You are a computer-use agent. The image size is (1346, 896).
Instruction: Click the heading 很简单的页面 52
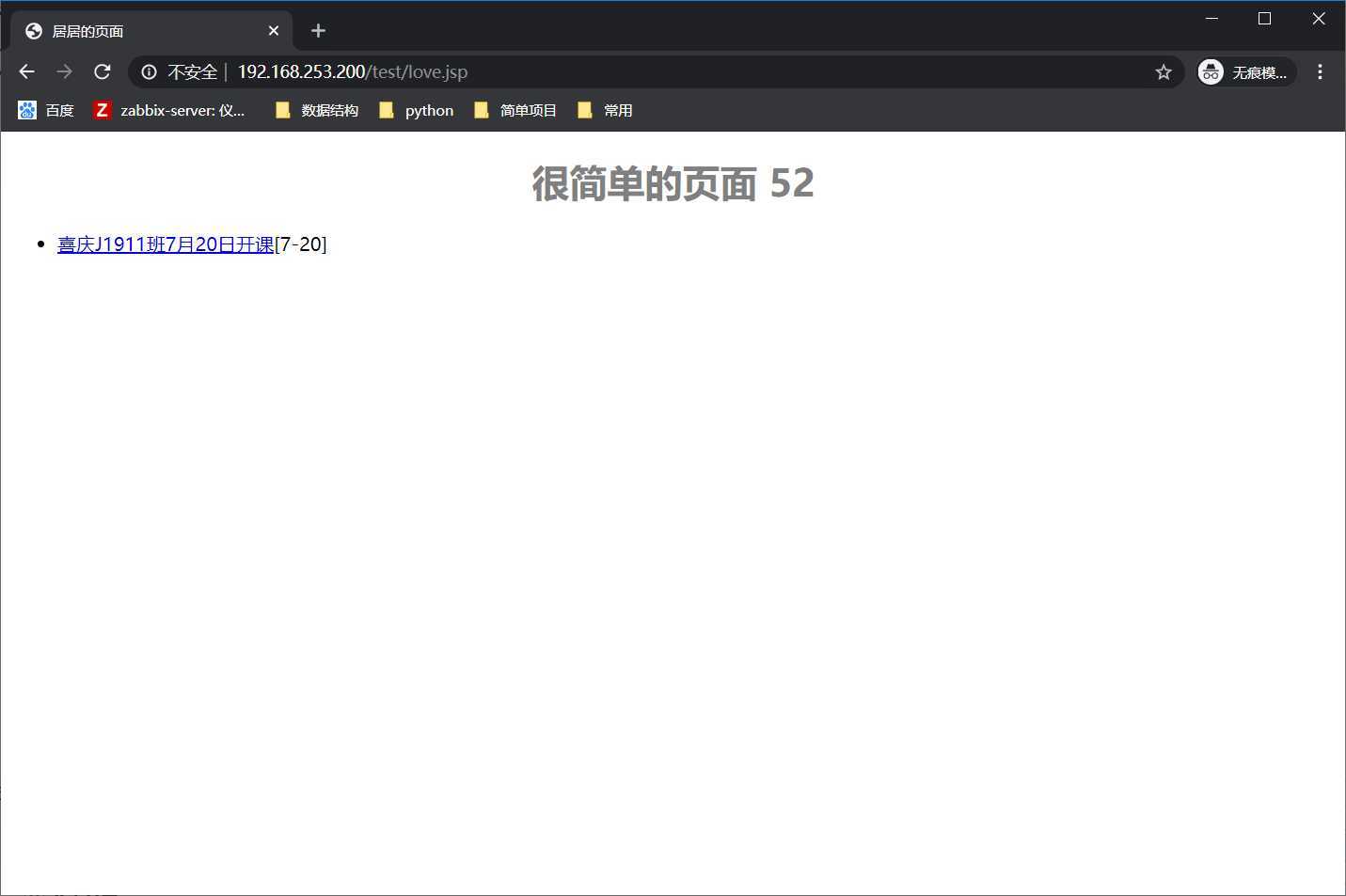673,182
